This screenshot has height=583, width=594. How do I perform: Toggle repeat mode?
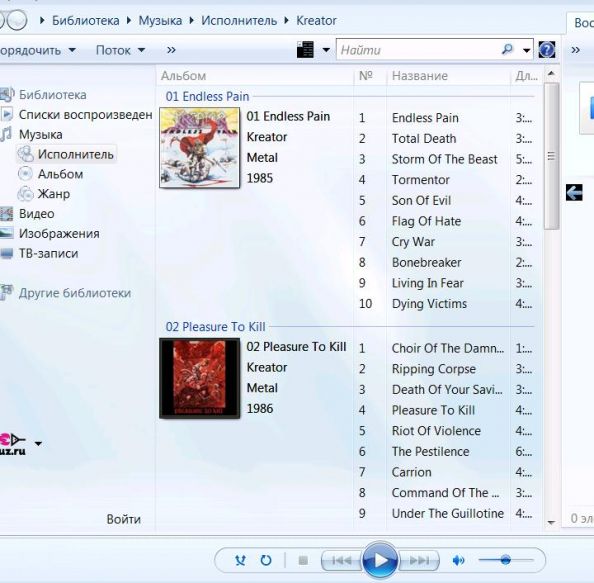pyautogui.click(x=266, y=560)
